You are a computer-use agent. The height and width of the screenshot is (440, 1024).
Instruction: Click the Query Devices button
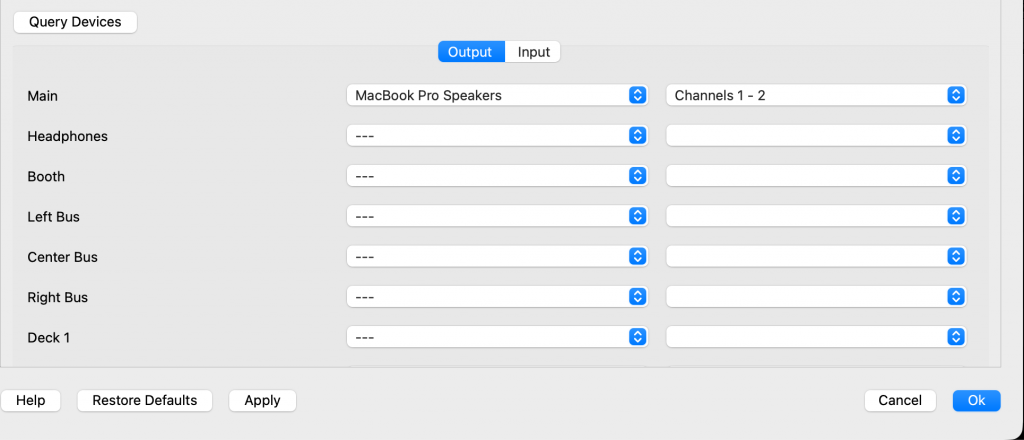pos(75,22)
